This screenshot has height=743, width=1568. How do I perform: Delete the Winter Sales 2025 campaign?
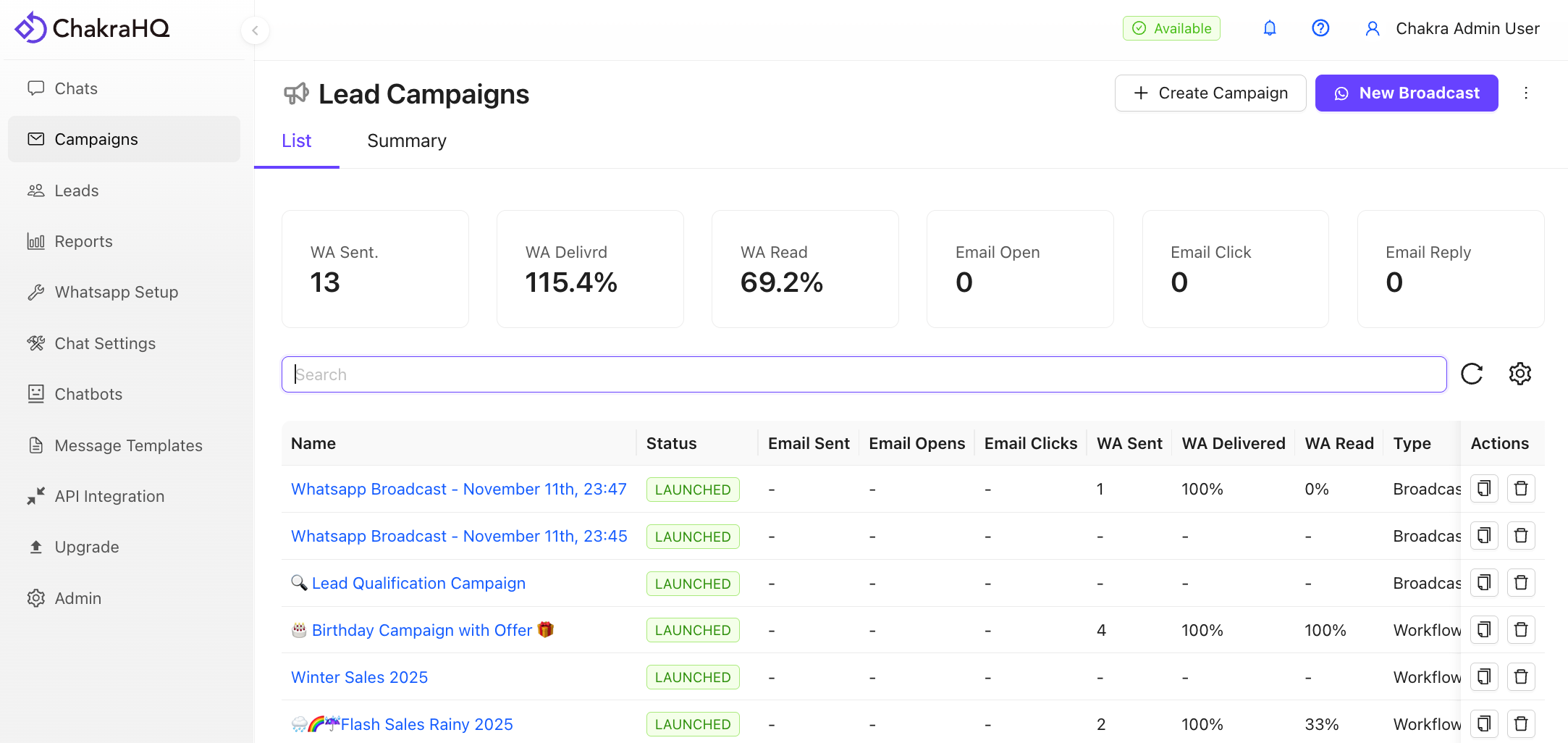click(1521, 676)
